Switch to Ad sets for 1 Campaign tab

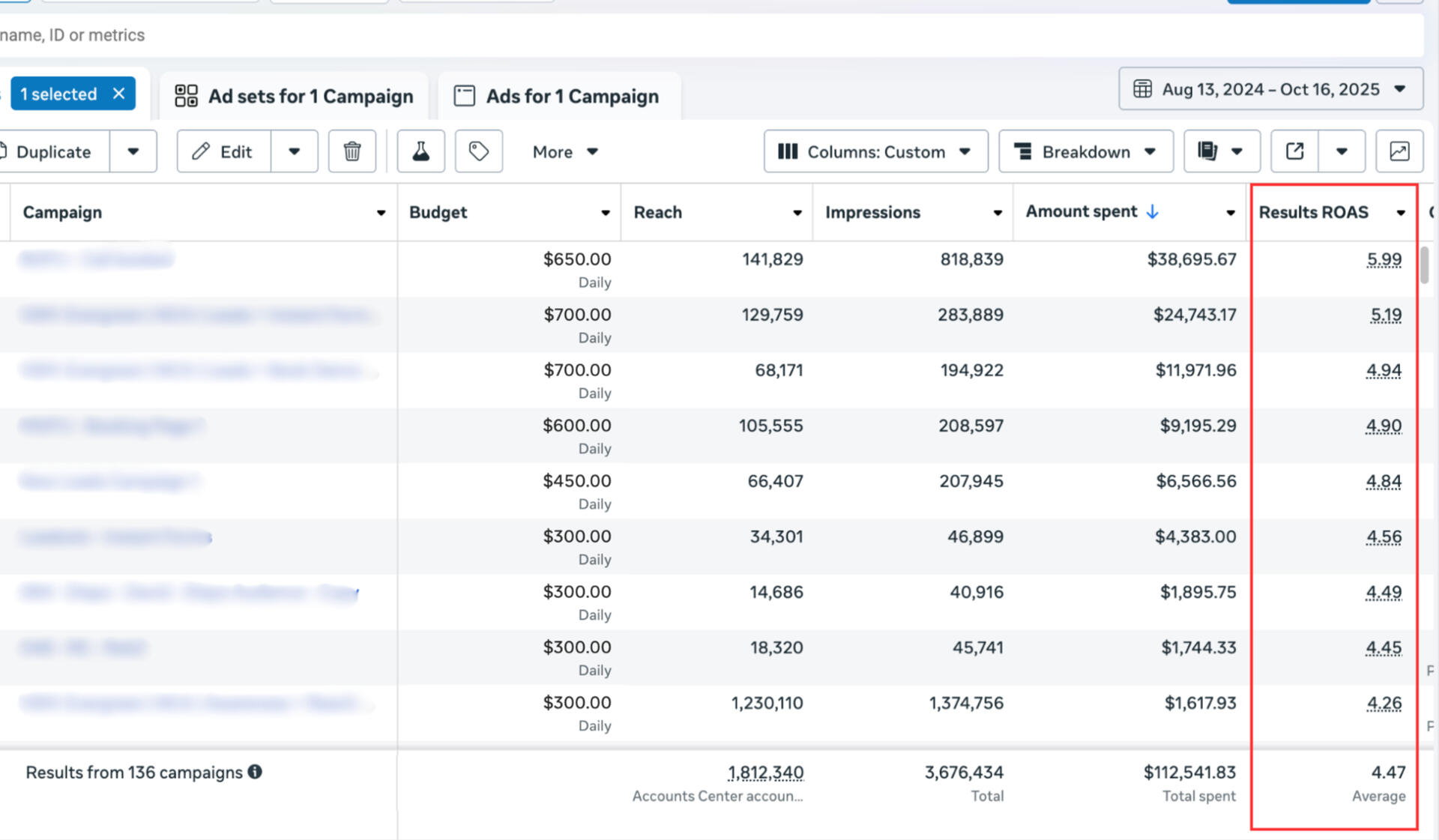tap(294, 96)
